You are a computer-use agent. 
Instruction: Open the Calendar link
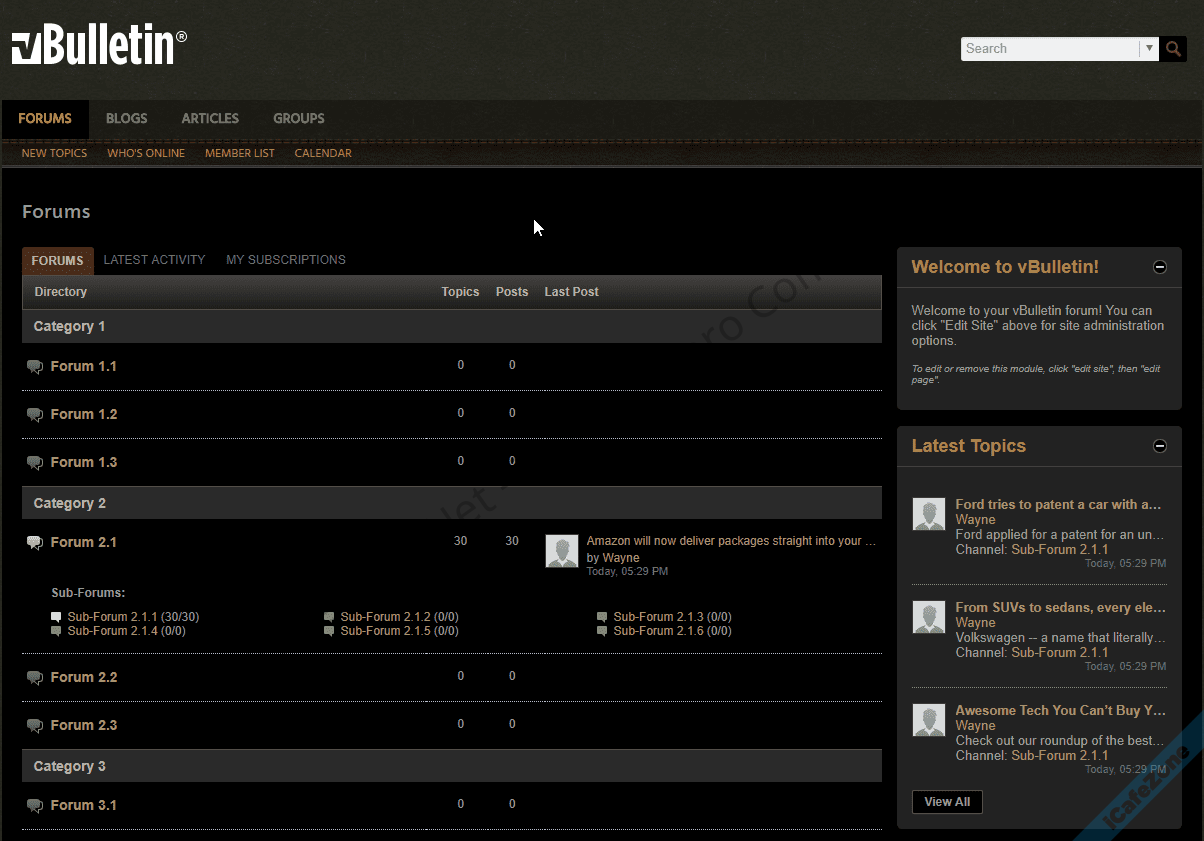coord(323,153)
